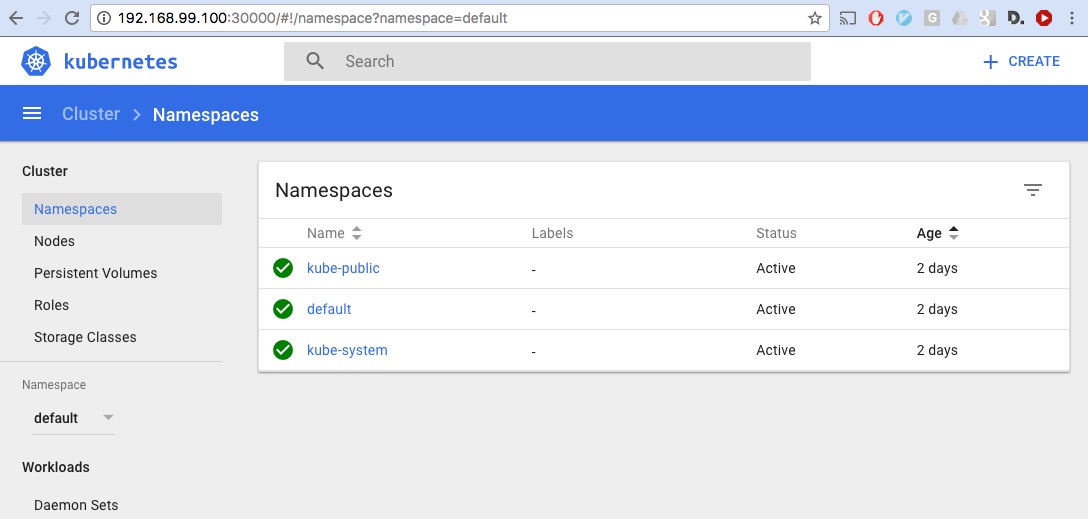Open Storage Classes sidebar item
This screenshot has width=1088, height=519.
click(x=85, y=337)
